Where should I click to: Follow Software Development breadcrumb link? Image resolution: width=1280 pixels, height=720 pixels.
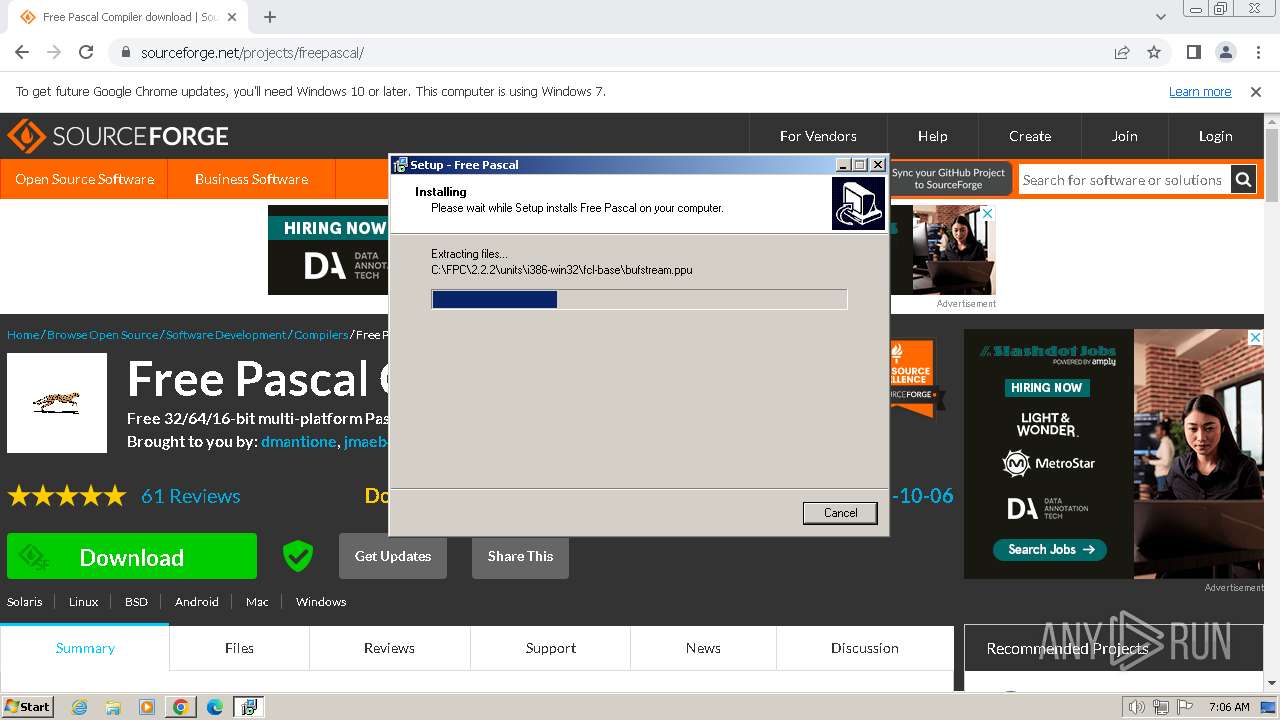coord(226,335)
